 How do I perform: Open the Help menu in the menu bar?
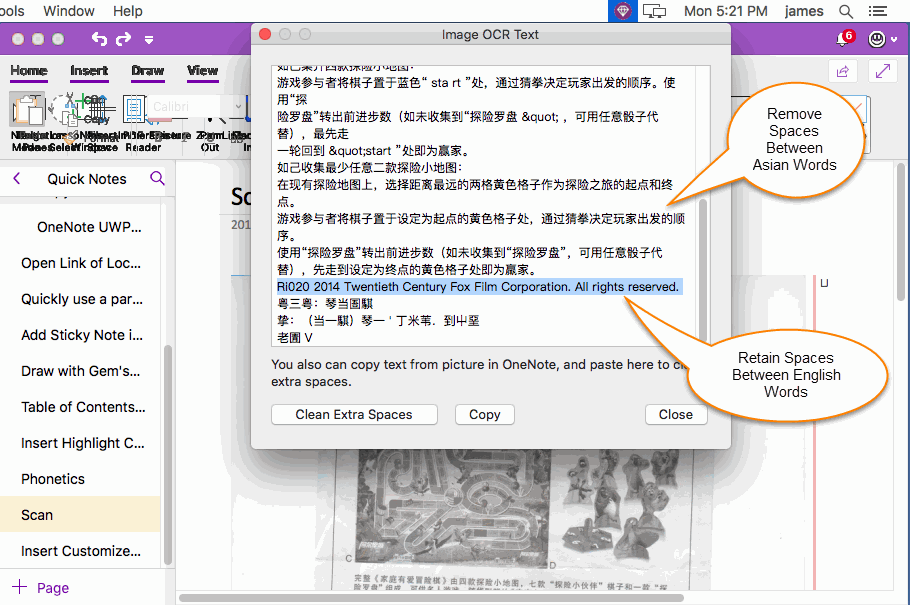tap(128, 11)
